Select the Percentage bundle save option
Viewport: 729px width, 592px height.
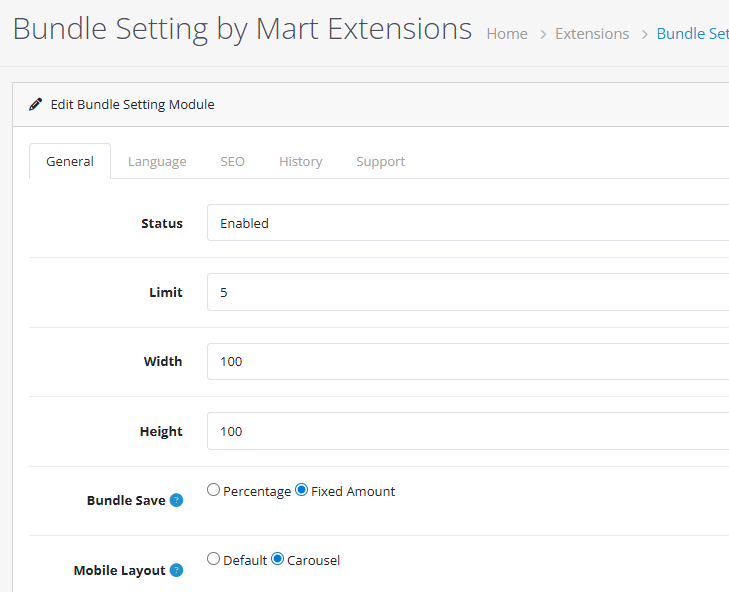[214, 491]
